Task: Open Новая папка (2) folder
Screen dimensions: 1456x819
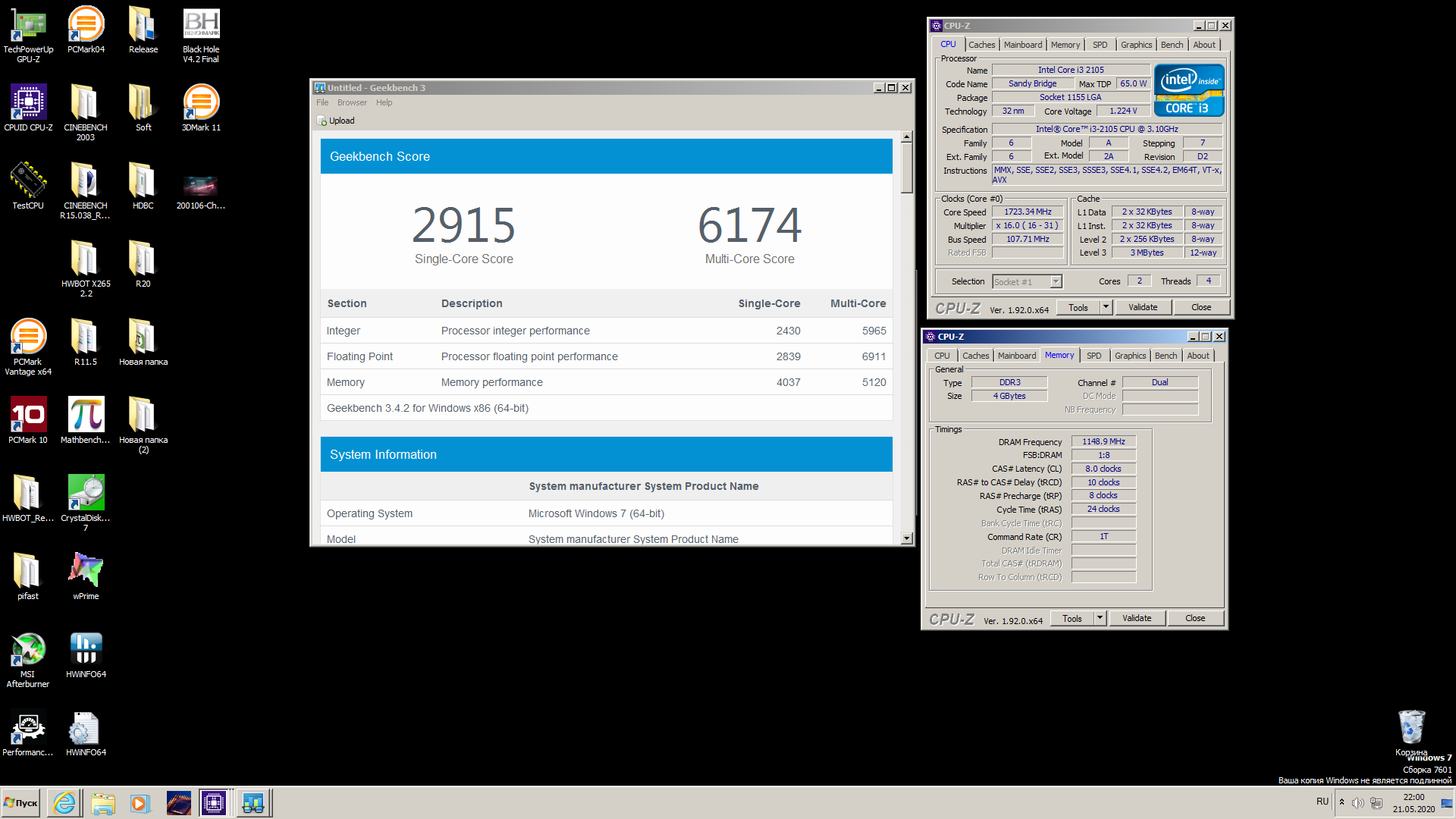Action: click(x=143, y=425)
